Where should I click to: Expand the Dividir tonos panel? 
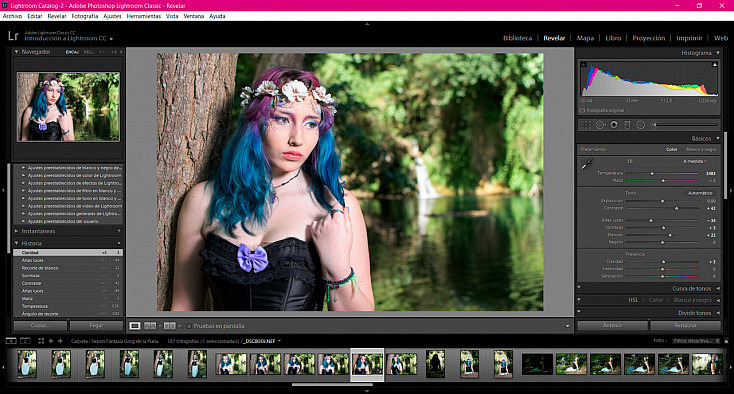click(x=718, y=313)
